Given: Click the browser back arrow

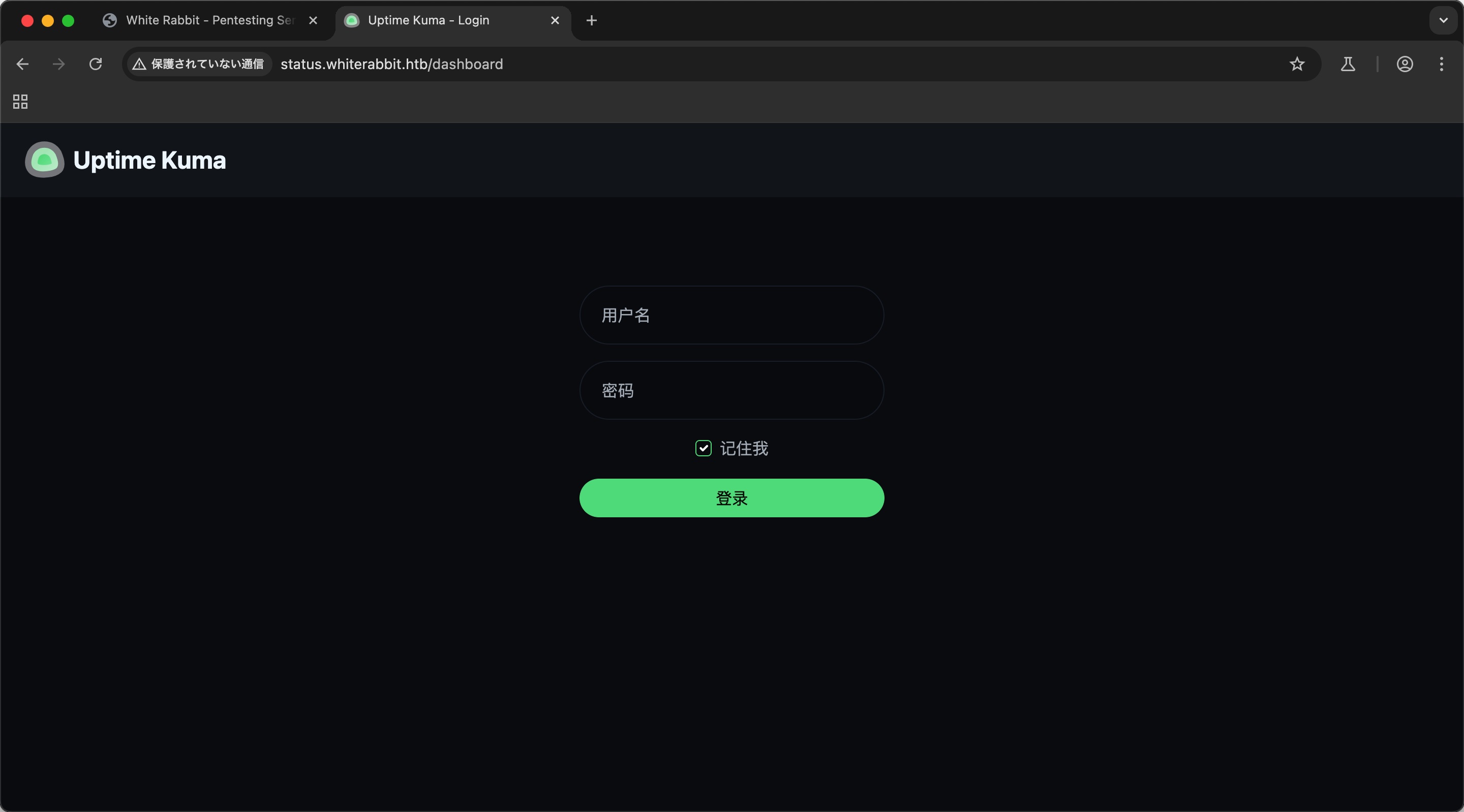Looking at the screenshot, I should pos(23,64).
